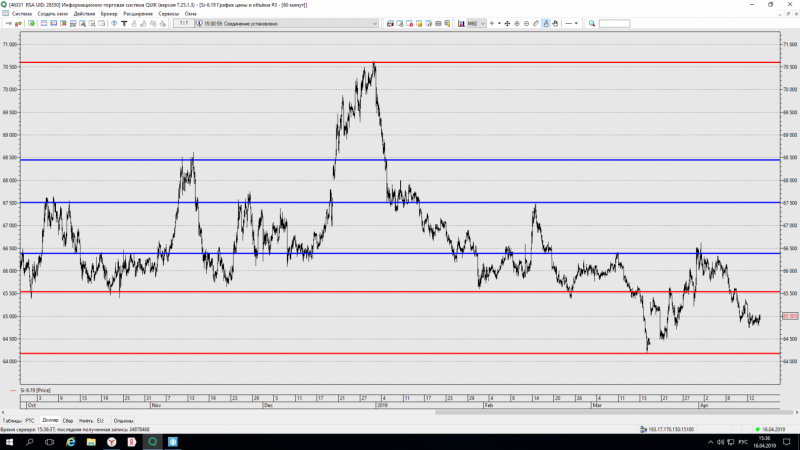
Task: Select the crosshair plus cursor tool
Action: (x=492, y=23)
